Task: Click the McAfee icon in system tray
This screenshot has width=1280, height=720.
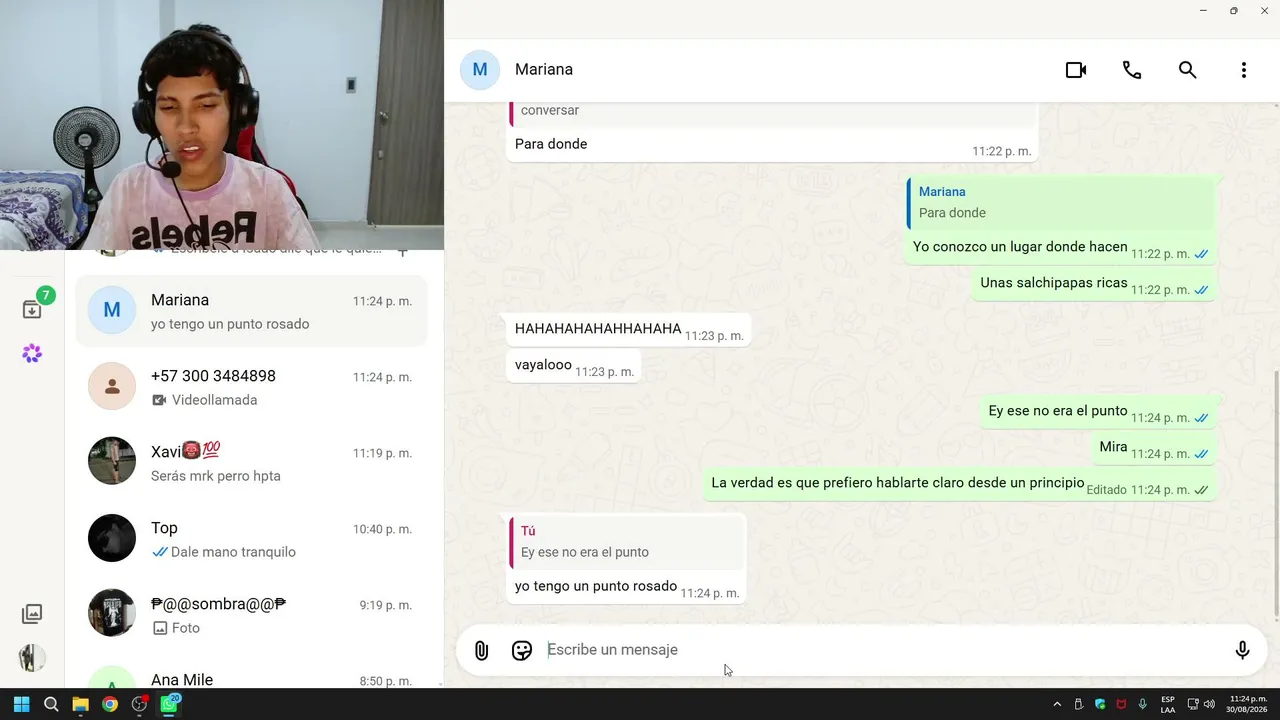Action: [x=1121, y=704]
